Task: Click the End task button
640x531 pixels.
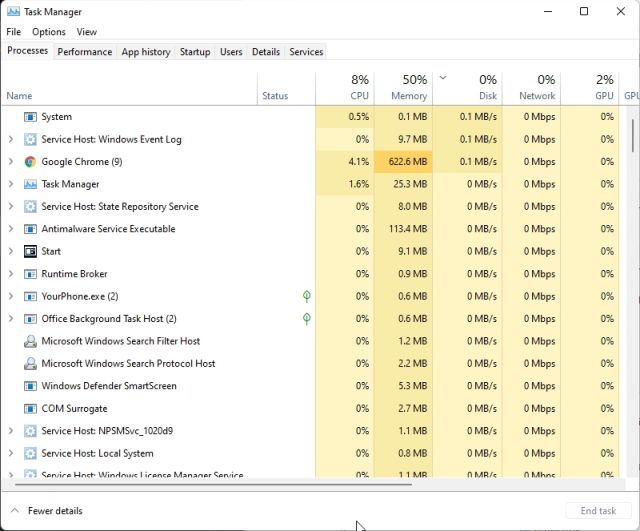Action: coord(598,511)
